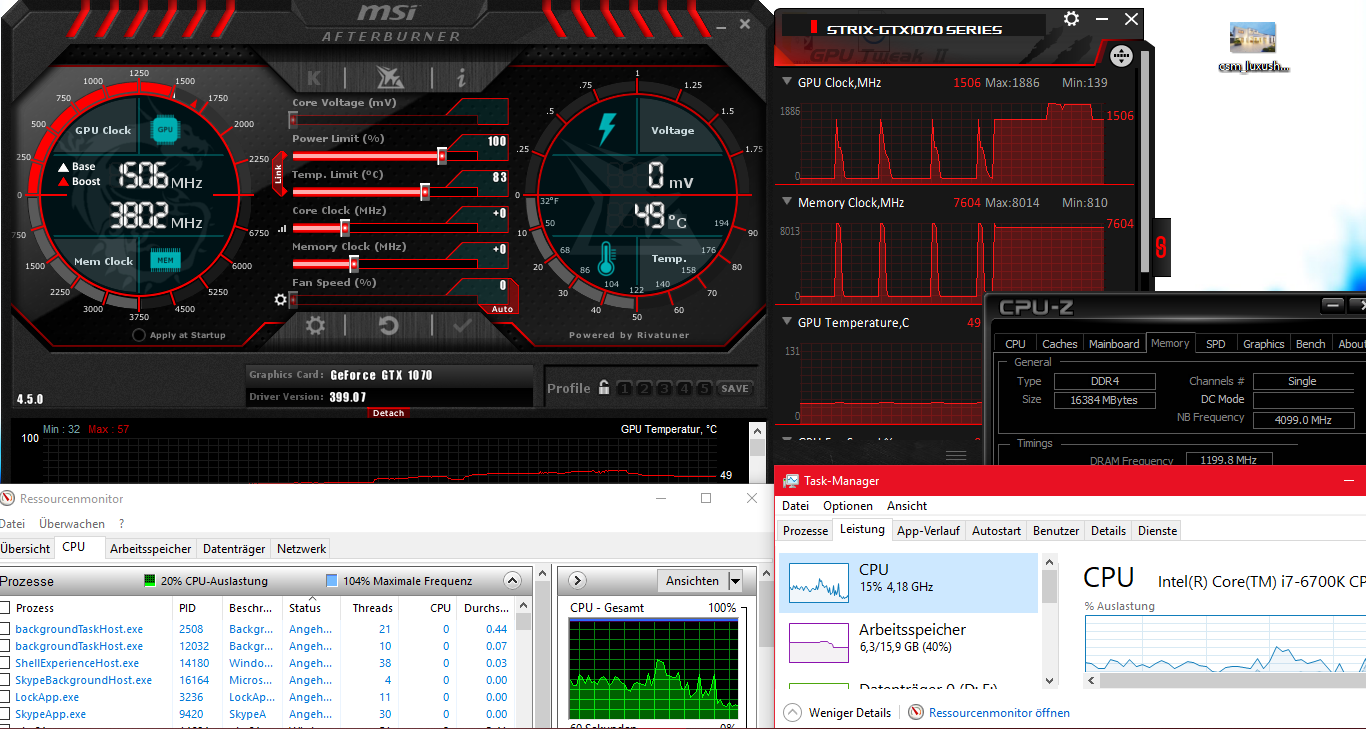1366x729 pixels.
Task: Open the Afterburner information 'i' icon
Action: [x=461, y=77]
